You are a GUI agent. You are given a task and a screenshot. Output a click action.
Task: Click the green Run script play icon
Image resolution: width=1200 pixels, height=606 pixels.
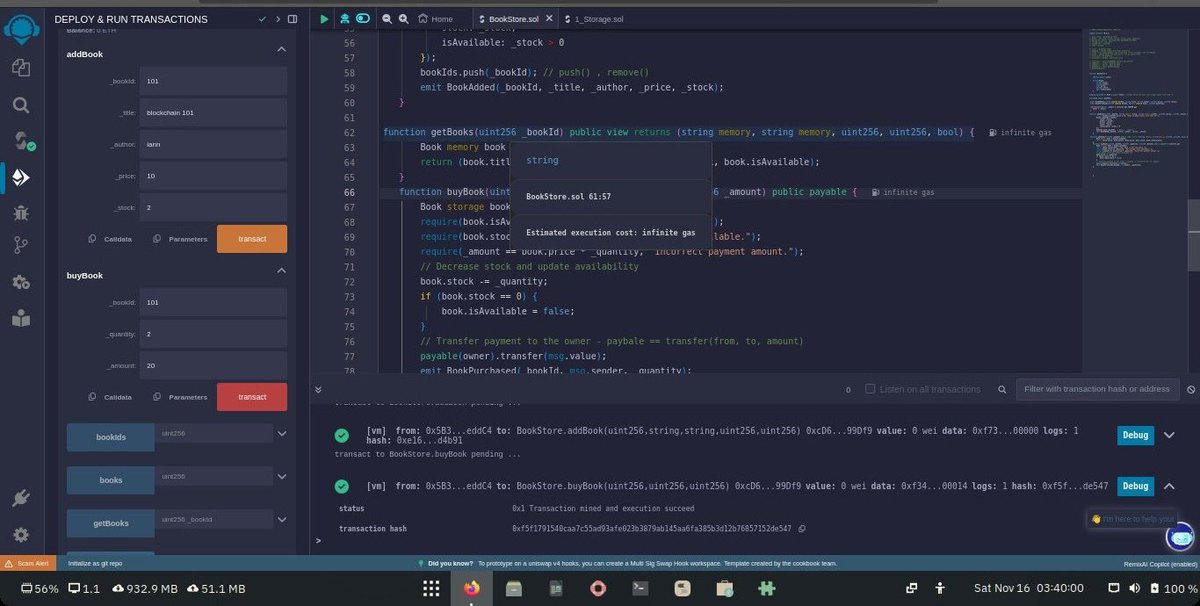pyautogui.click(x=324, y=19)
